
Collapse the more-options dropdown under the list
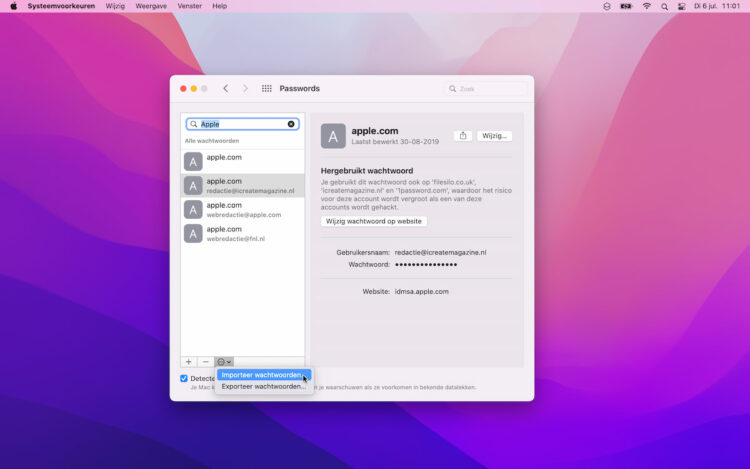[x=224, y=361]
